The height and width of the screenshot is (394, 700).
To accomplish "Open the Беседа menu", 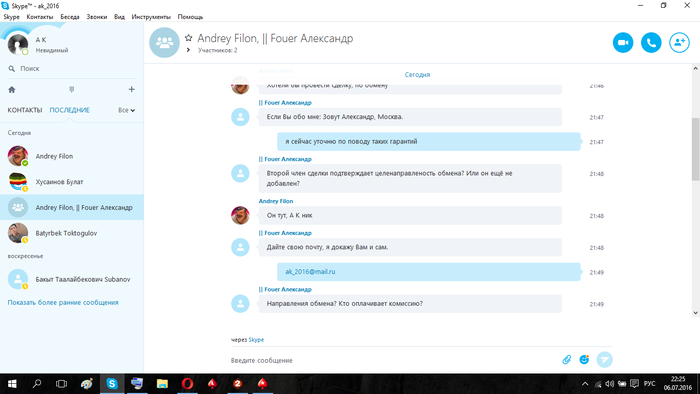I will [70, 17].
